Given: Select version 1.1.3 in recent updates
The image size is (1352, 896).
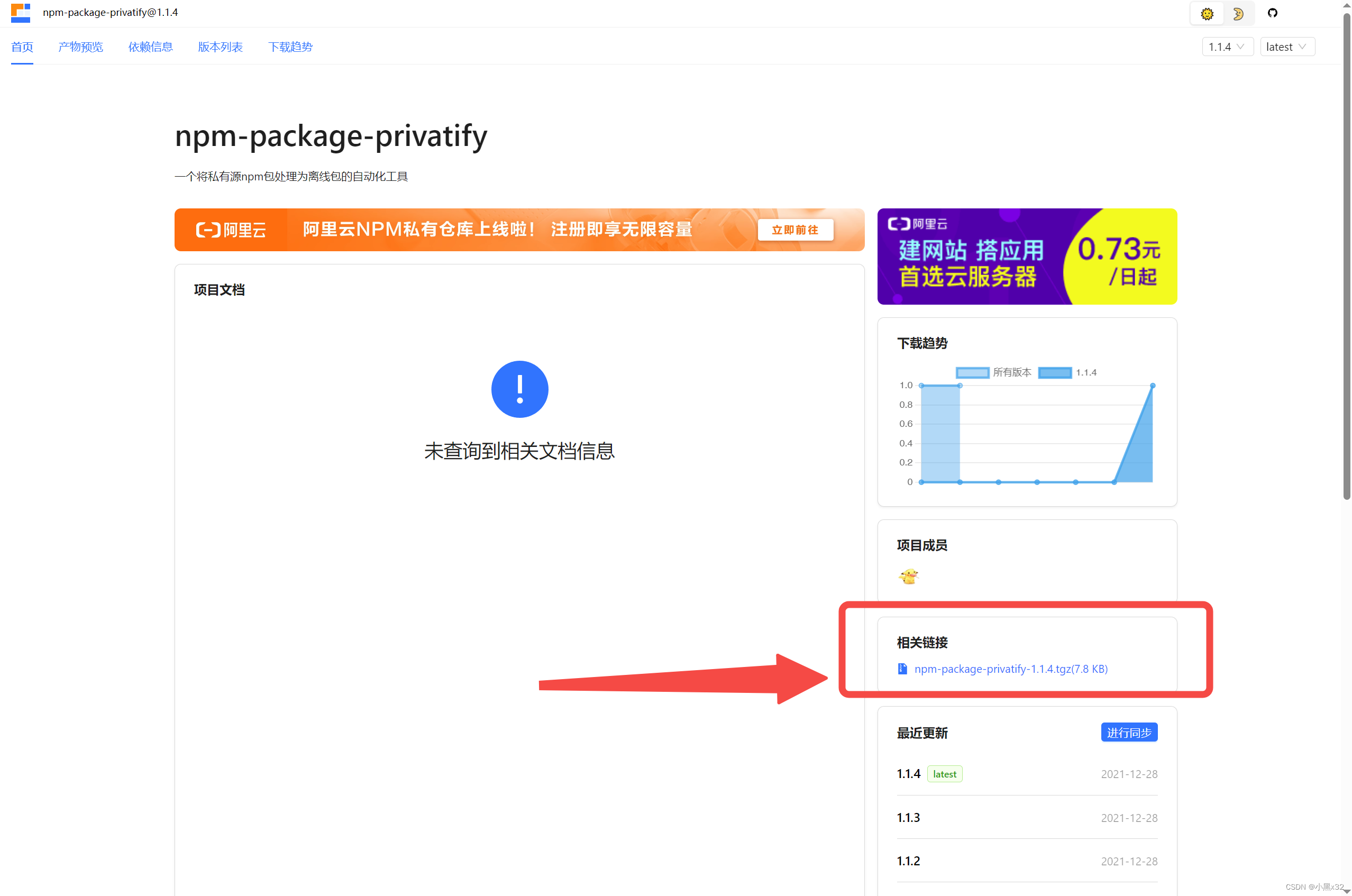Looking at the screenshot, I should (909, 818).
